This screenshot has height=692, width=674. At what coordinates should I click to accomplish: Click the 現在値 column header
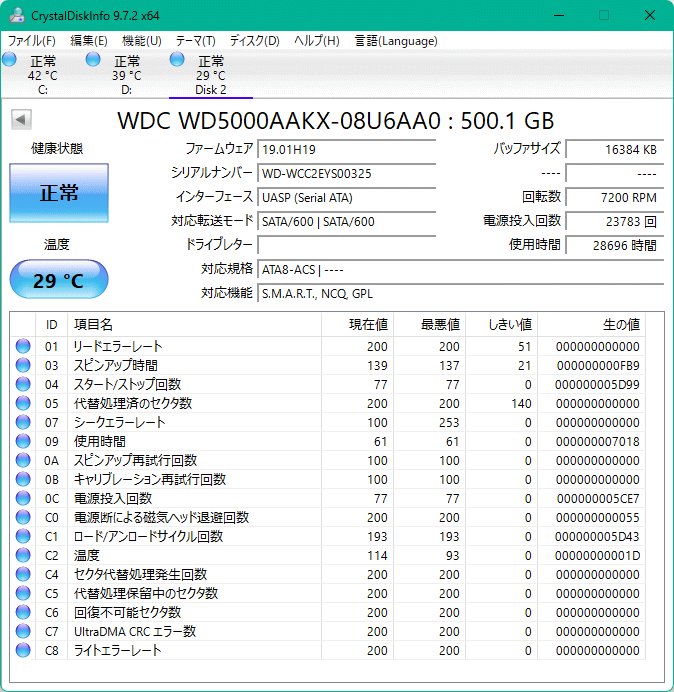(358, 325)
